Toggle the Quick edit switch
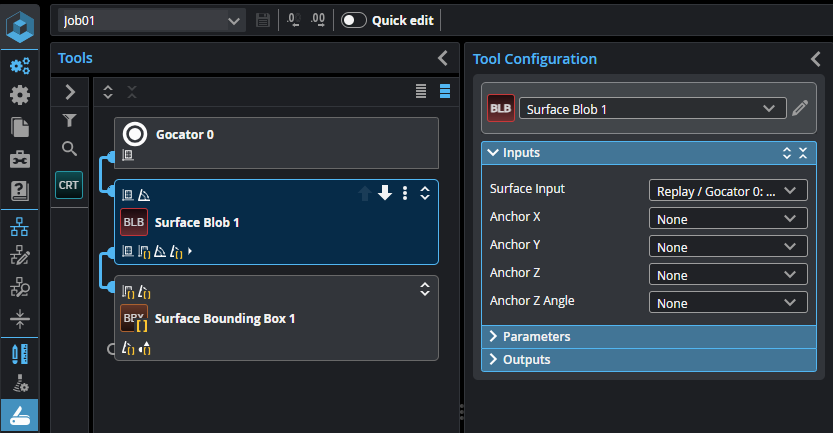Viewport: 833px width, 433px height. click(x=353, y=20)
